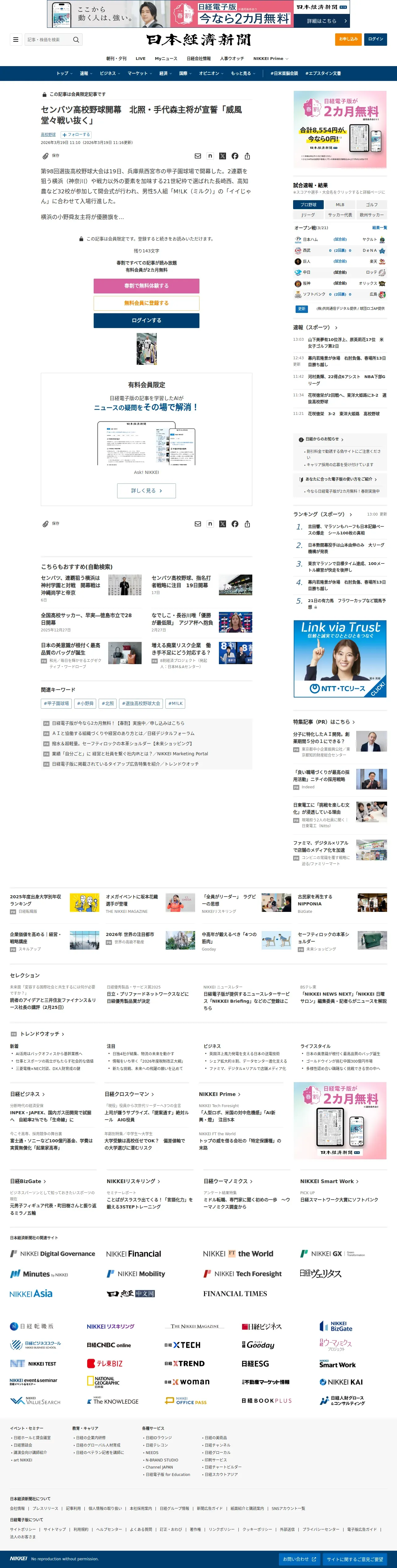This screenshot has height=1568, width=397.
Task: Open the トレンドウオッチ section link
Action: pyautogui.click(x=42, y=1034)
